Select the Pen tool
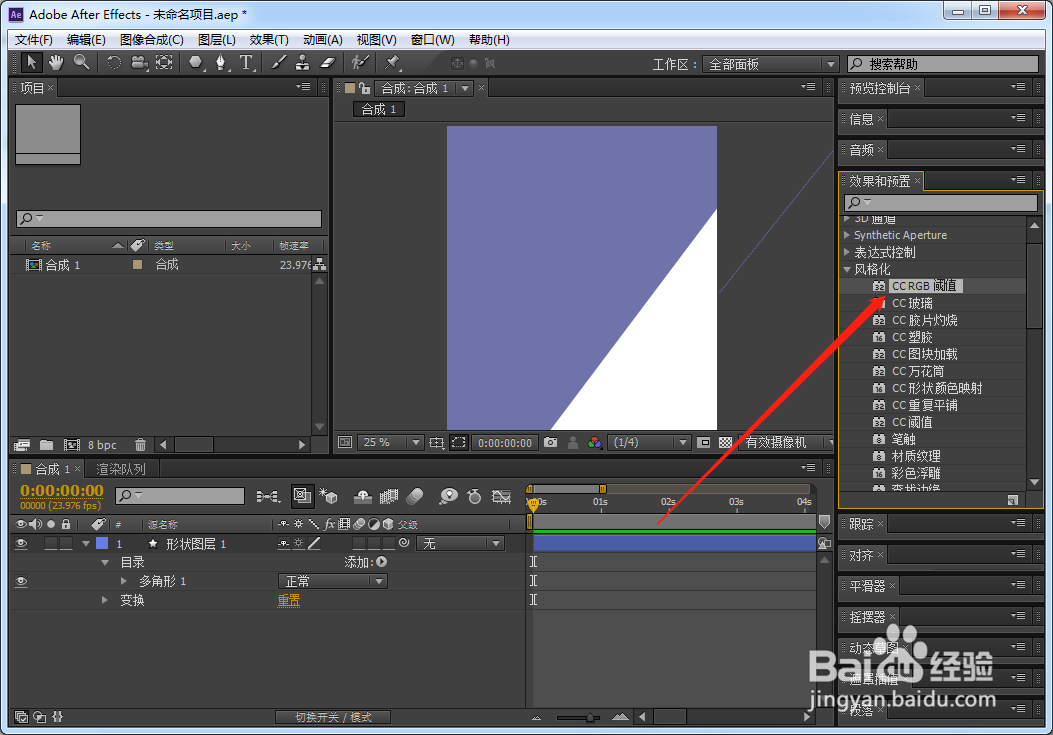 (221, 63)
